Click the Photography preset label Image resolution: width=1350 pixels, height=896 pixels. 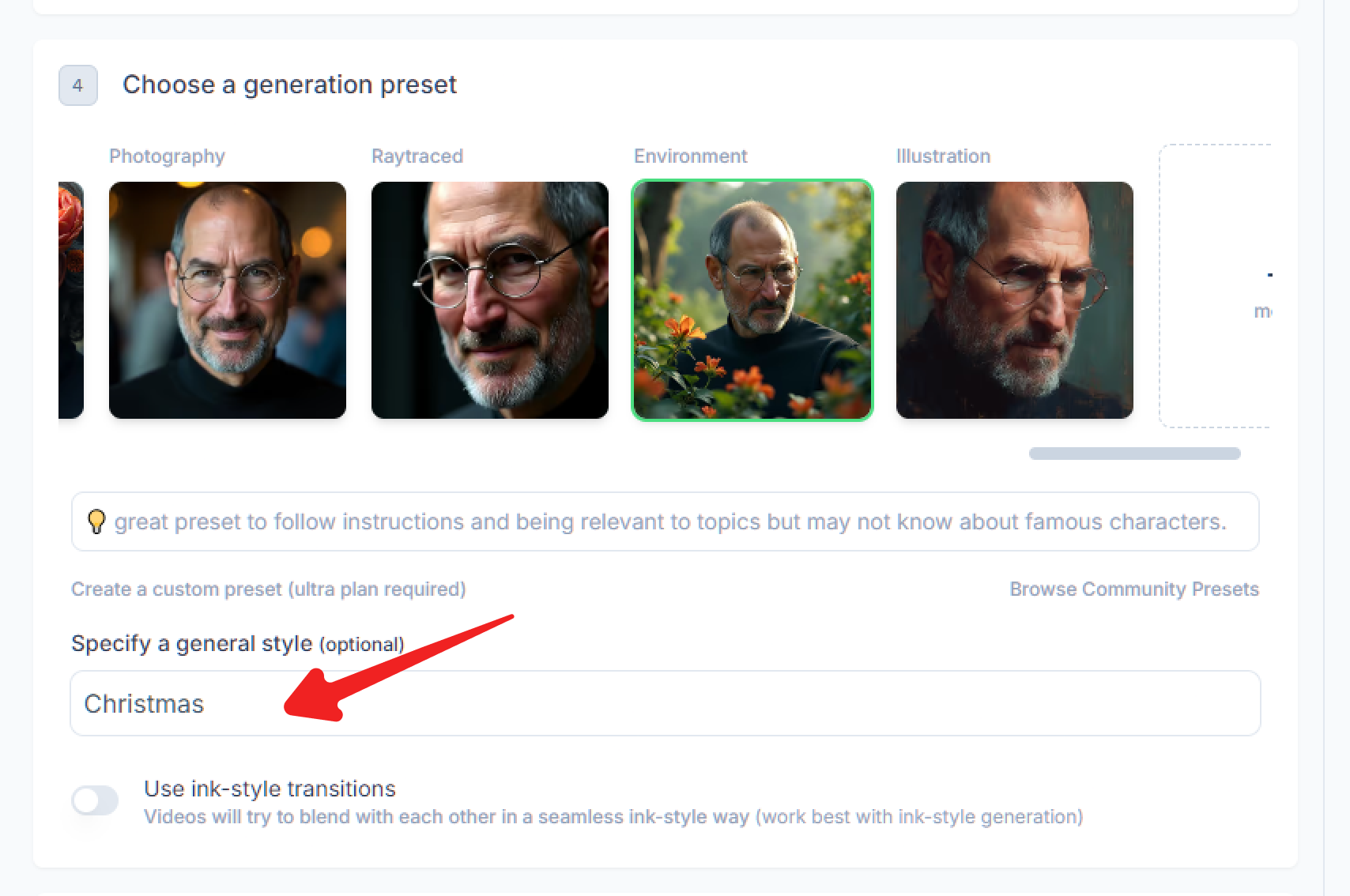tap(167, 156)
